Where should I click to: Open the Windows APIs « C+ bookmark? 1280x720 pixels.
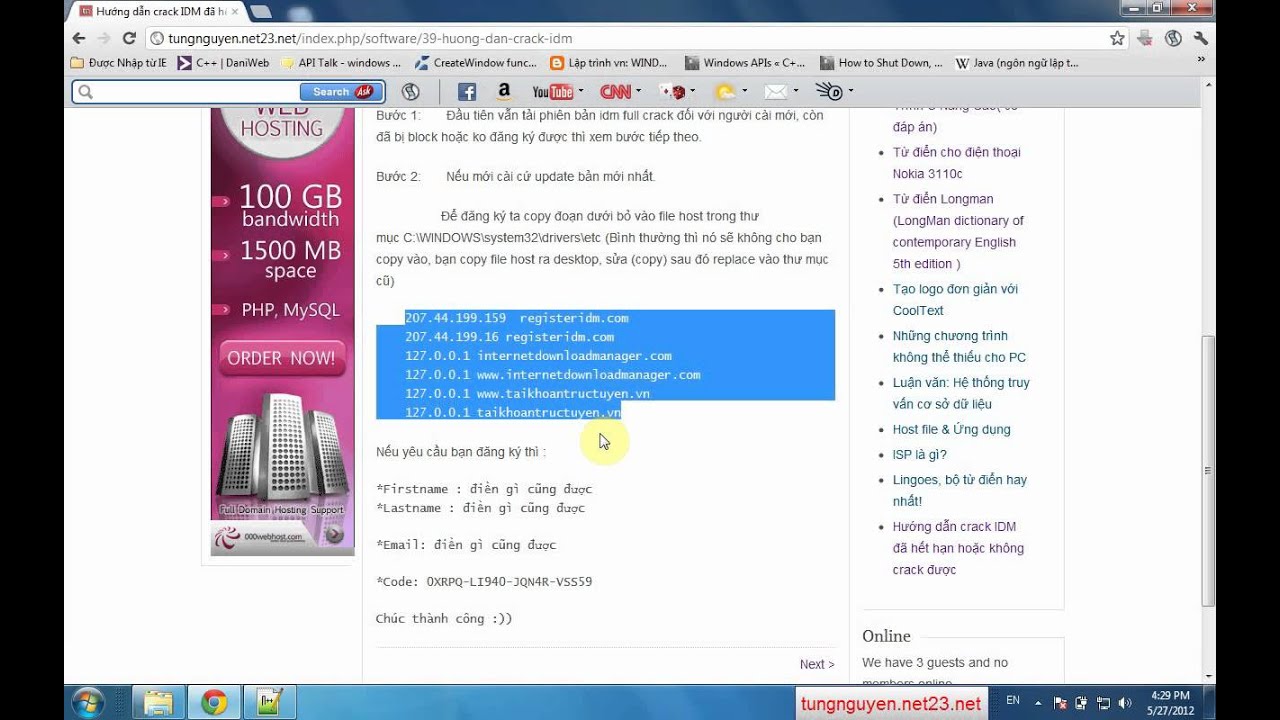(x=745, y=63)
